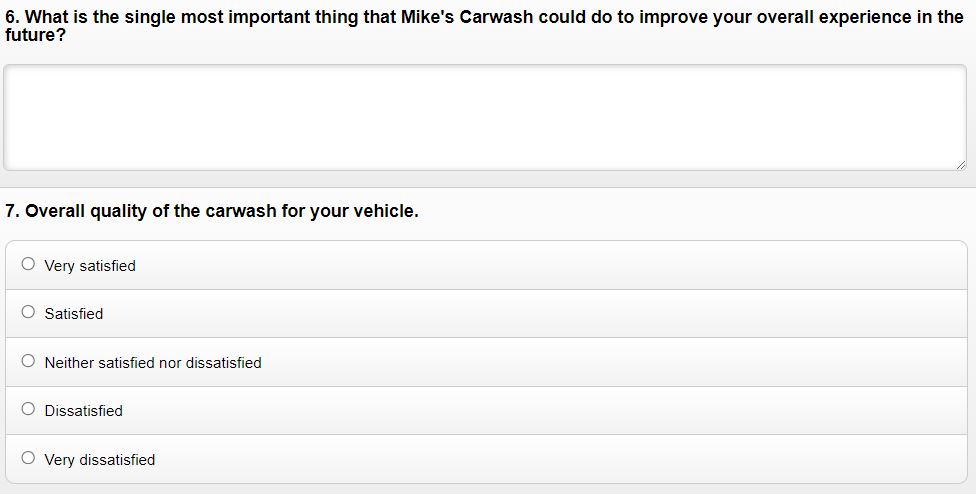
Task: Click the "Very satisfied" label text
Action: pos(90,266)
